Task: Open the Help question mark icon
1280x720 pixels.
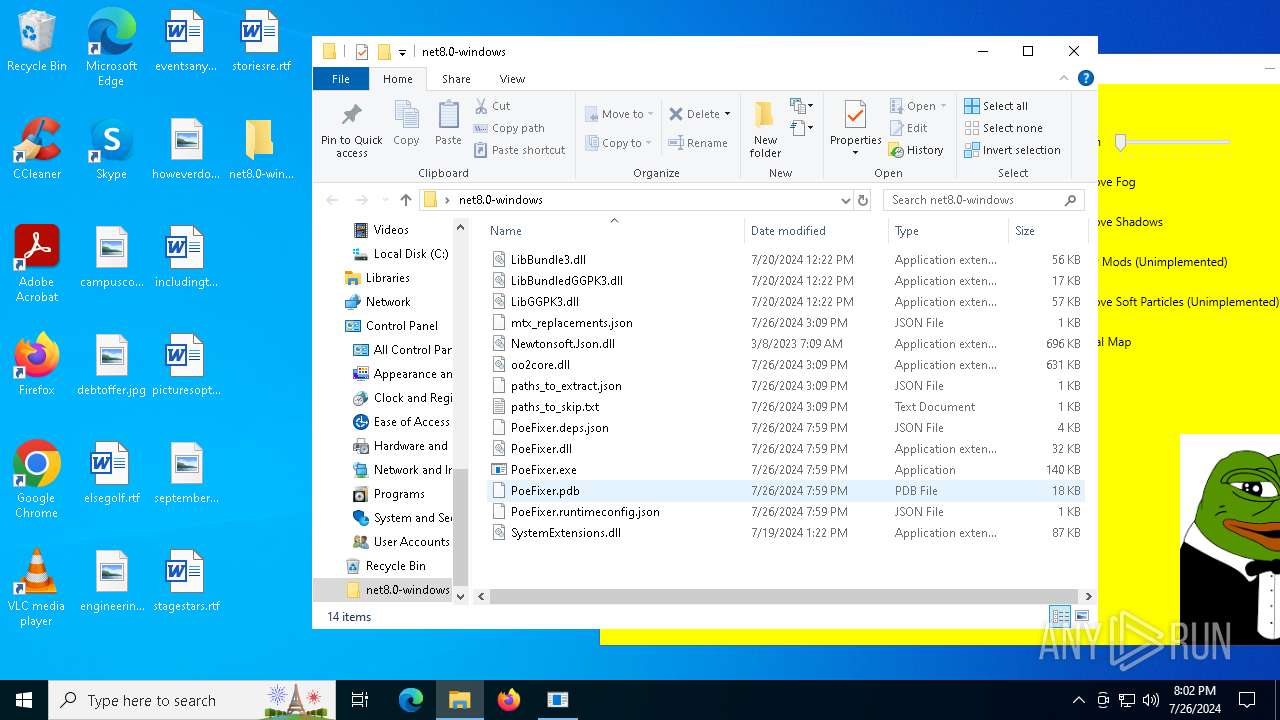Action: [x=1086, y=78]
